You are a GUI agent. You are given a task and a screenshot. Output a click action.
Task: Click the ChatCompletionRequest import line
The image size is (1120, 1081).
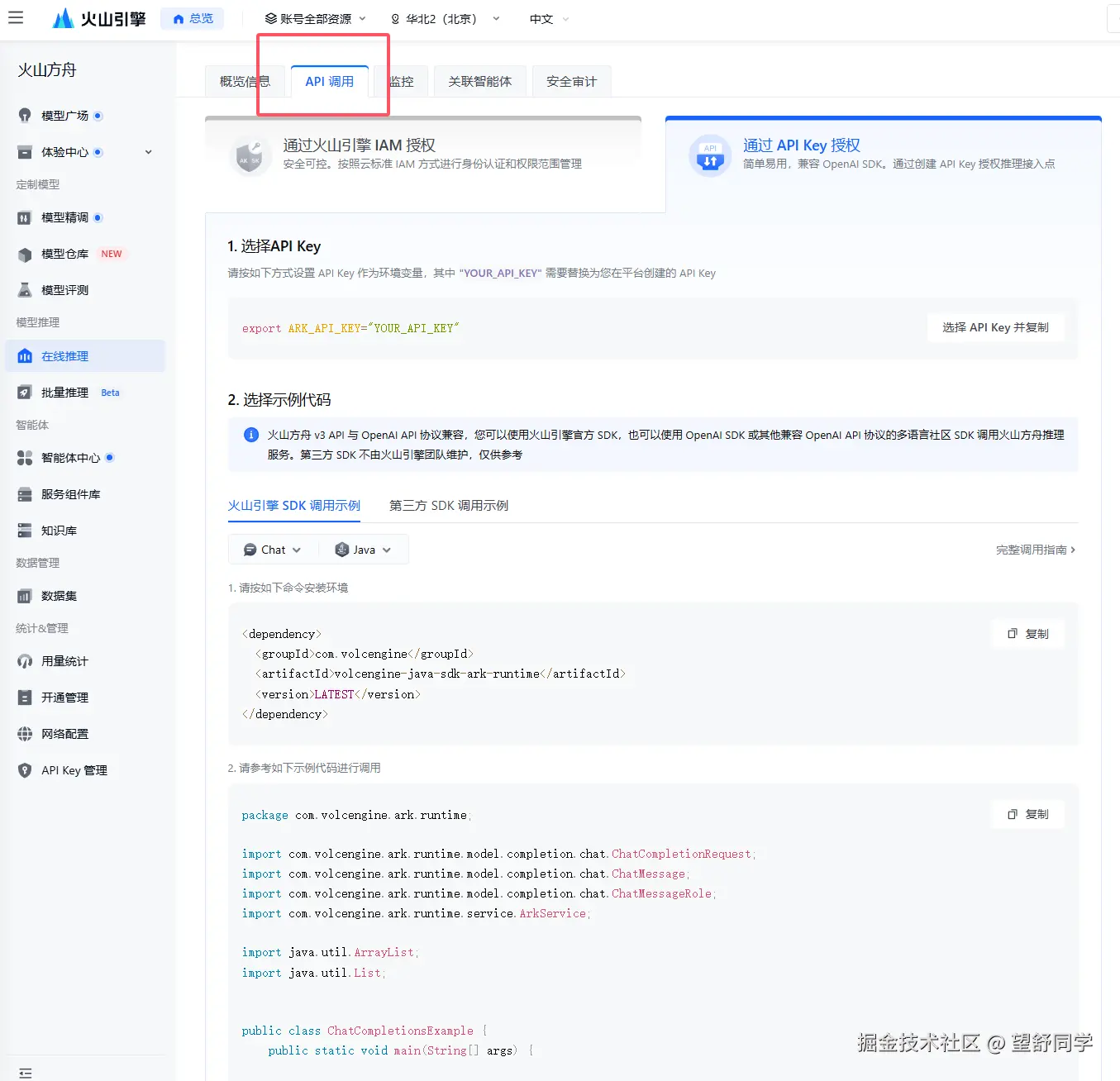coord(499,854)
